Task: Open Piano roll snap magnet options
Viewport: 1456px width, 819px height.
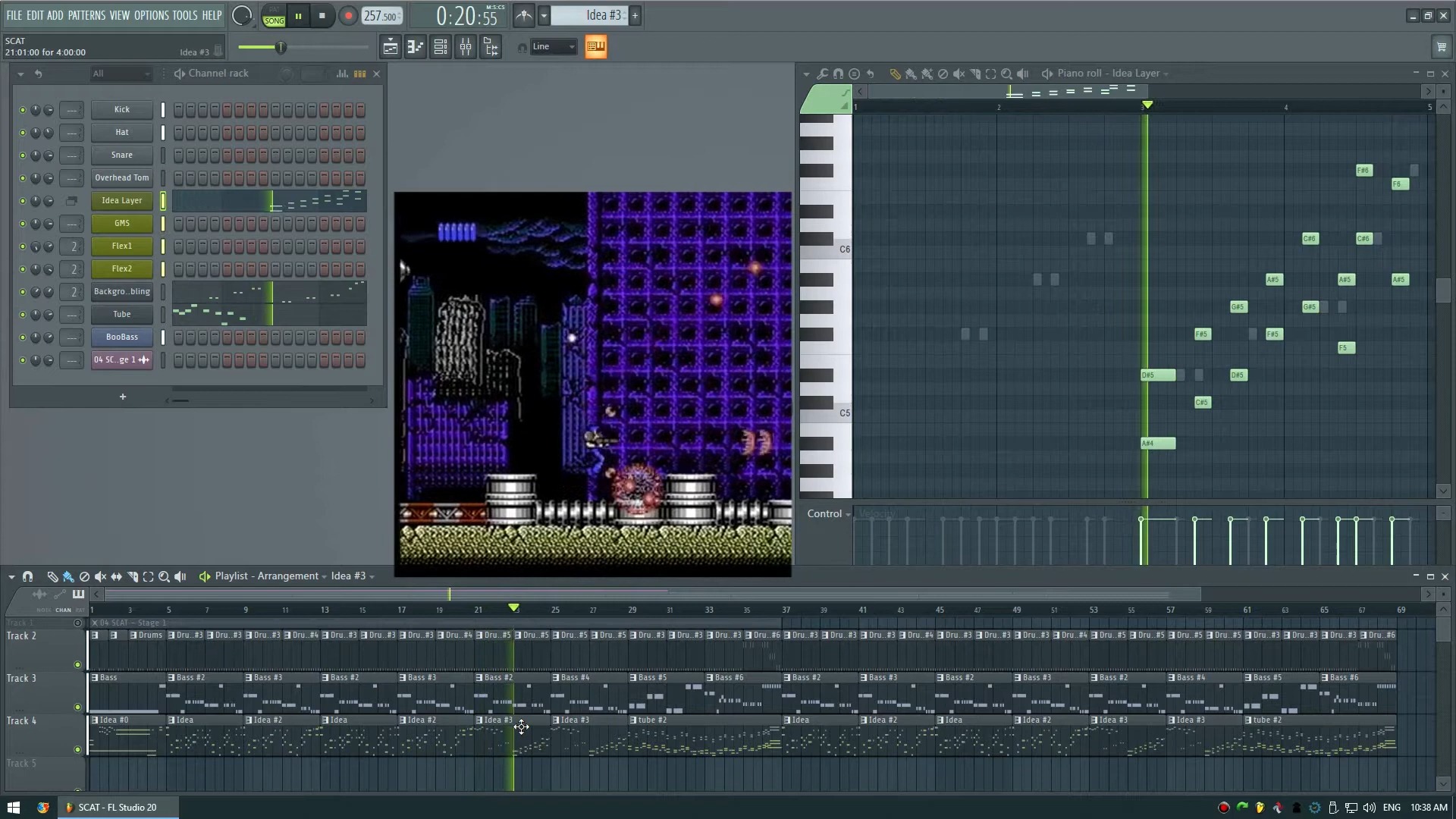Action: coord(838,74)
